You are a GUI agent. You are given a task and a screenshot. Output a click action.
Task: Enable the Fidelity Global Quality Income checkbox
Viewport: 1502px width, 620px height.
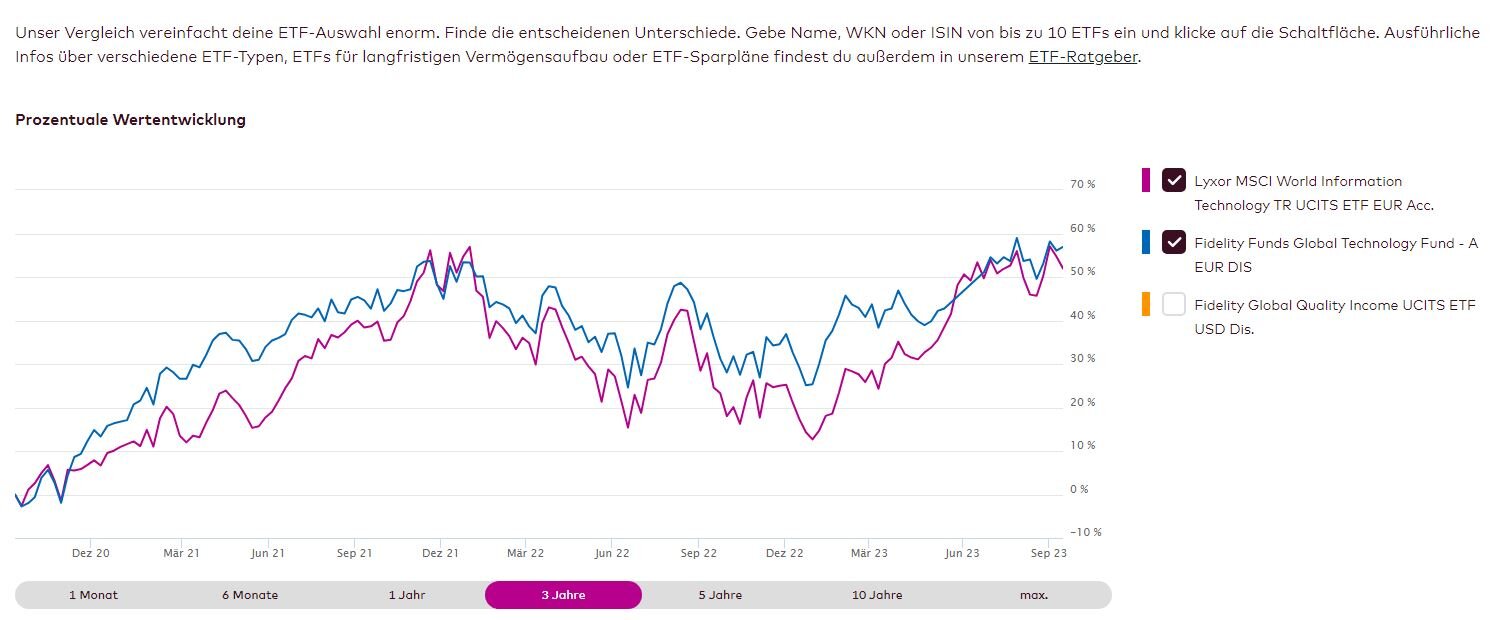(1173, 304)
